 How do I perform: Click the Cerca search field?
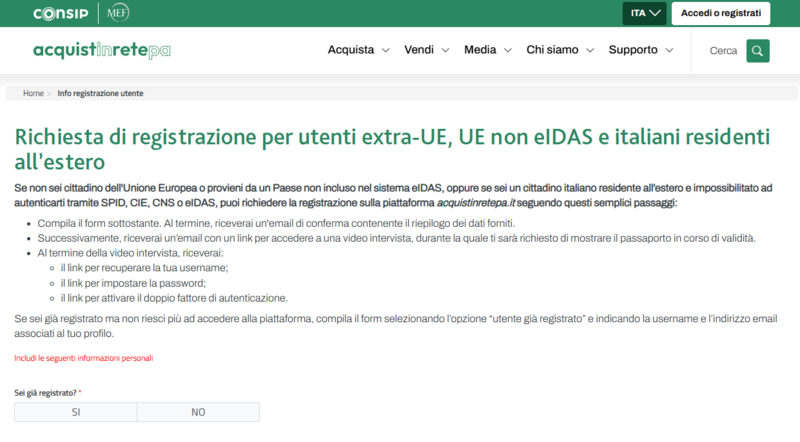pos(723,51)
